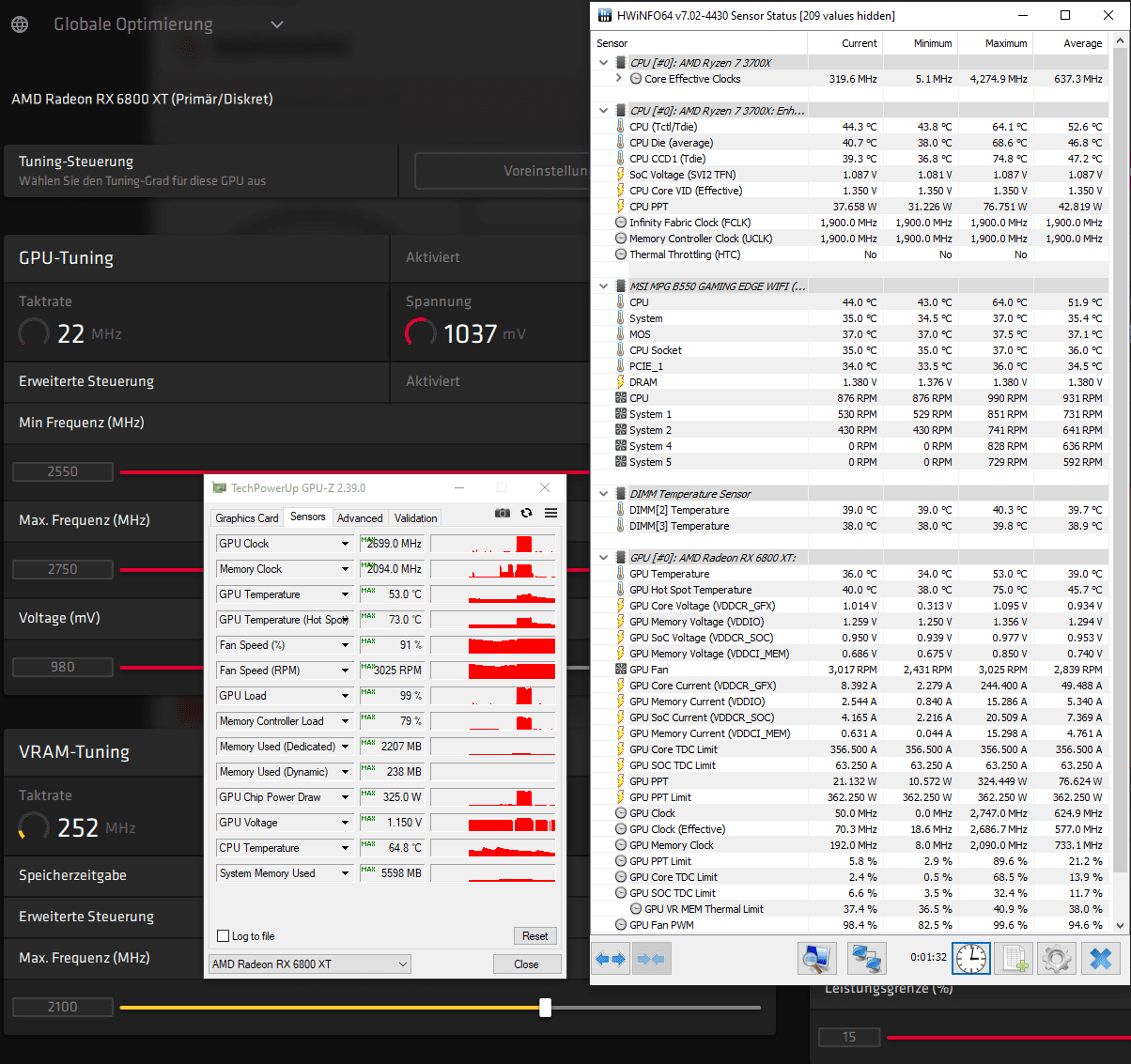Viewport: 1131px width, 1064px height.
Task: Click the clock reset icon in HWiNFO
Action: point(971,959)
